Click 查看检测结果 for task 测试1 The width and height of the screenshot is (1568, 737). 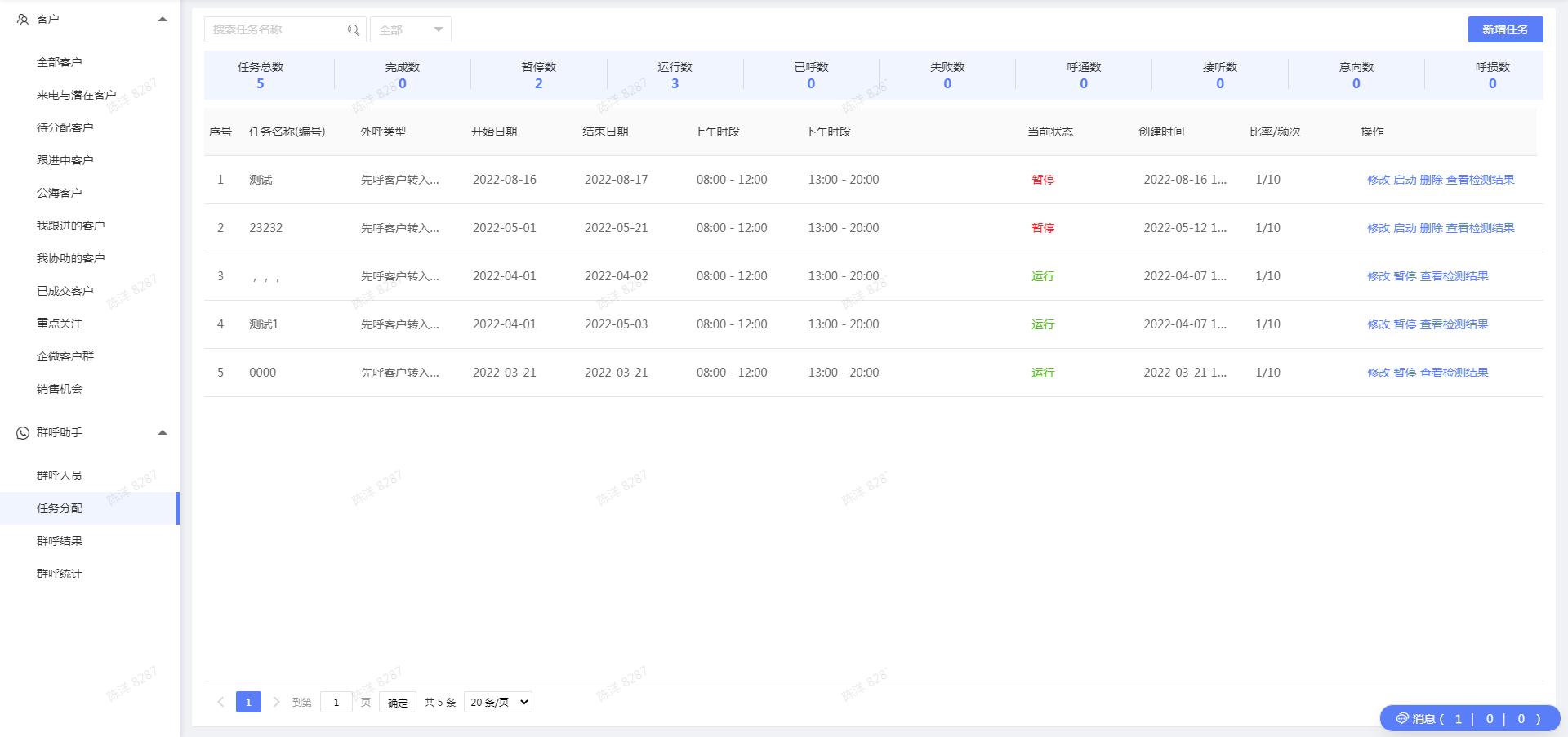(1454, 324)
